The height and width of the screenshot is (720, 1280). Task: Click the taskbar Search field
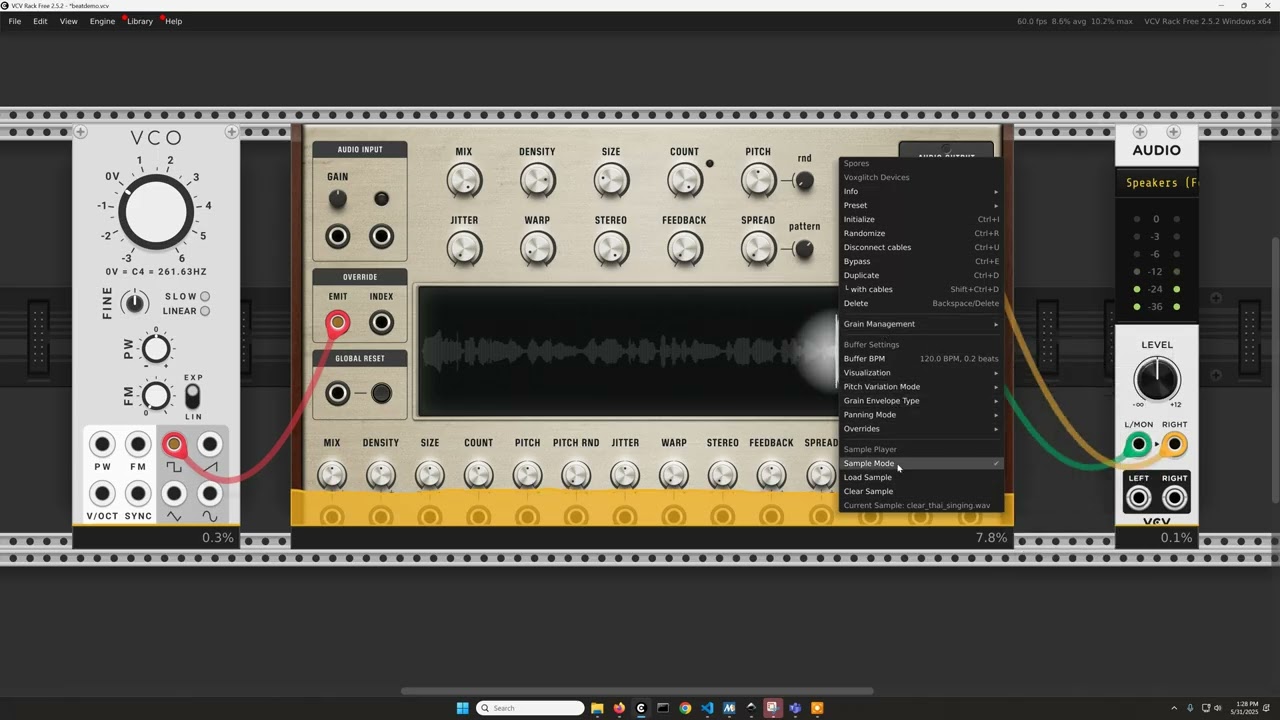[x=530, y=708]
